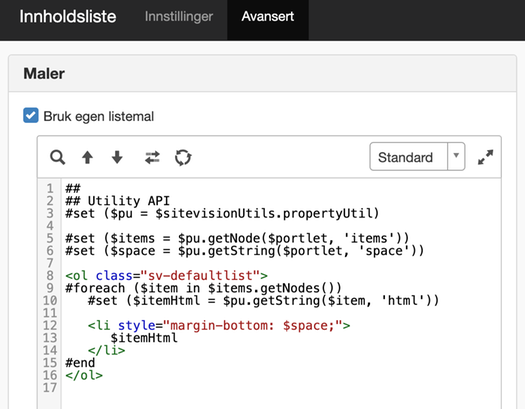Click on the $itemHtml line 13
The height and width of the screenshot is (409, 525).
144,338
